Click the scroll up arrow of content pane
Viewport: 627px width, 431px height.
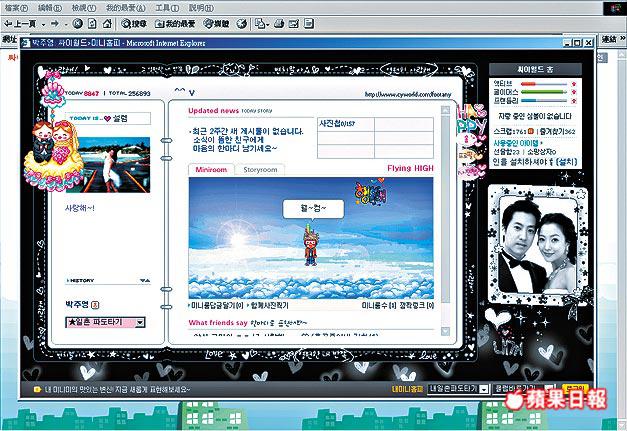point(445,110)
